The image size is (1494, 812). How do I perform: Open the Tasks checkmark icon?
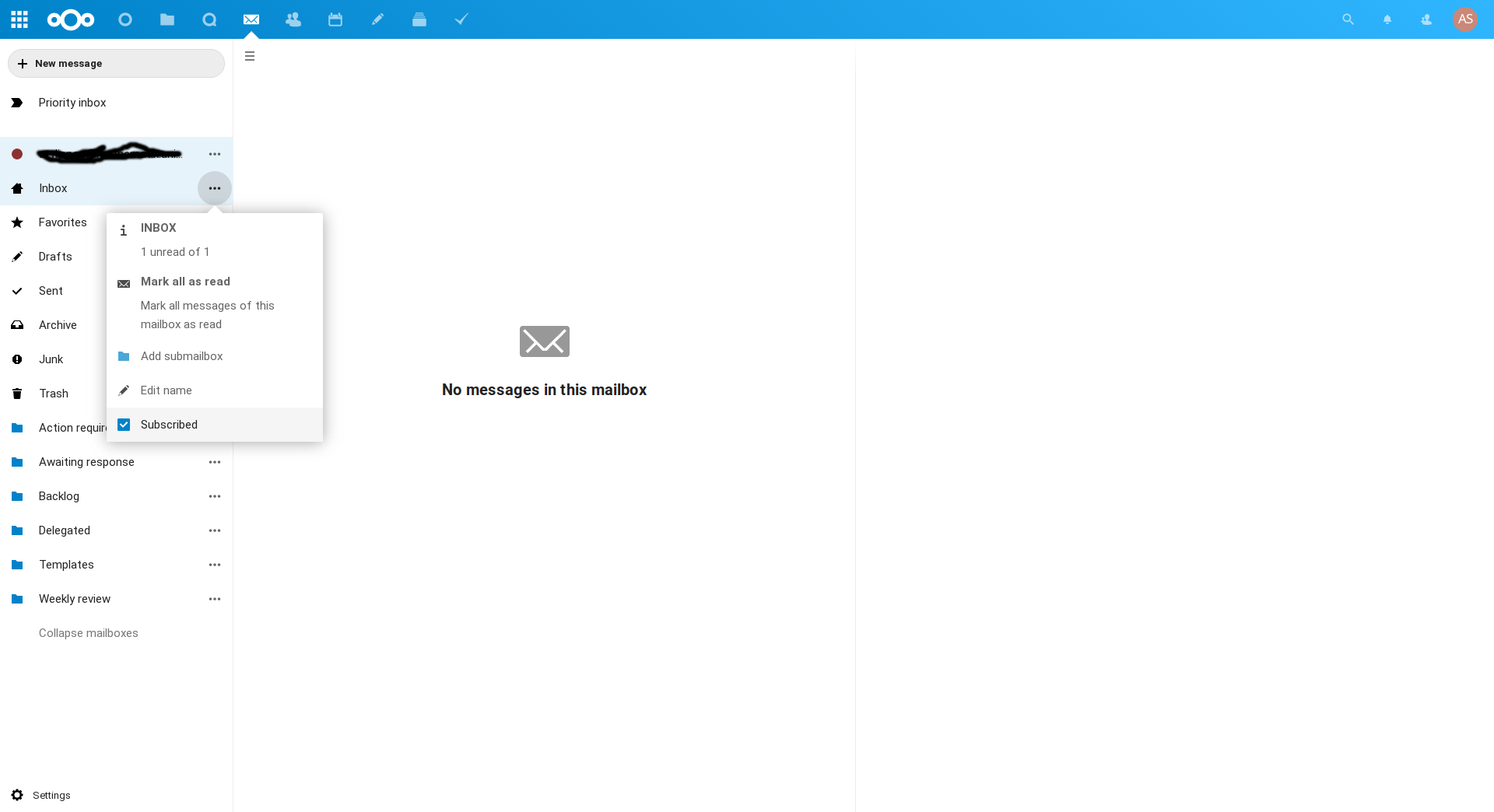coord(461,19)
